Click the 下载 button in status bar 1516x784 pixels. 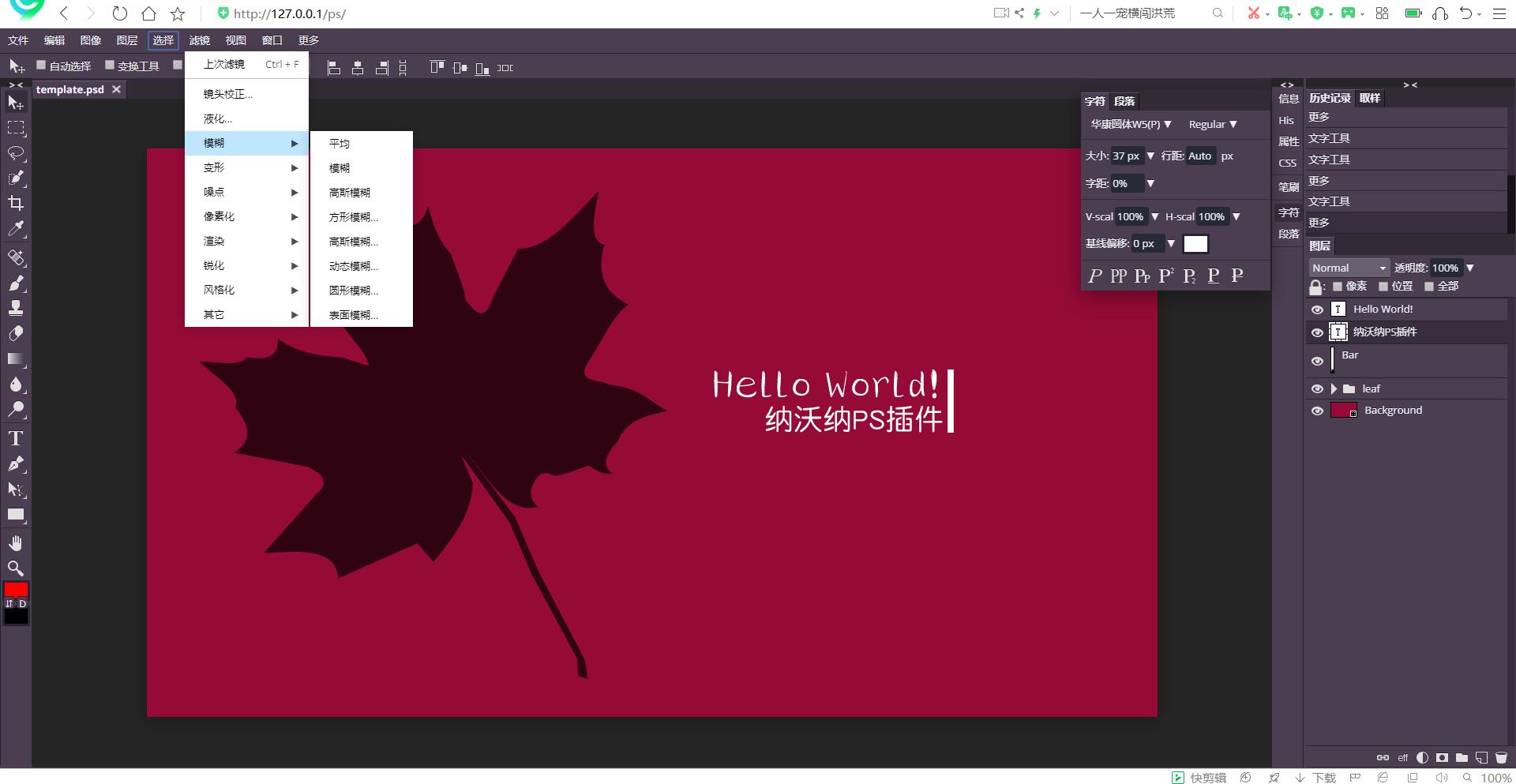coord(1317,778)
